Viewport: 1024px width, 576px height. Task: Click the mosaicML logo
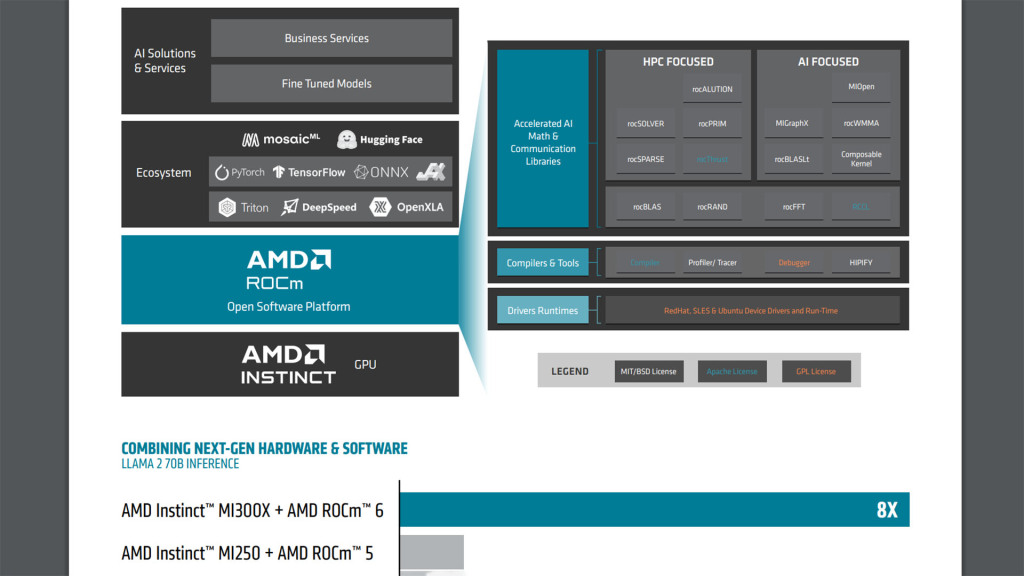pyautogui.click(x=281, y=139)
